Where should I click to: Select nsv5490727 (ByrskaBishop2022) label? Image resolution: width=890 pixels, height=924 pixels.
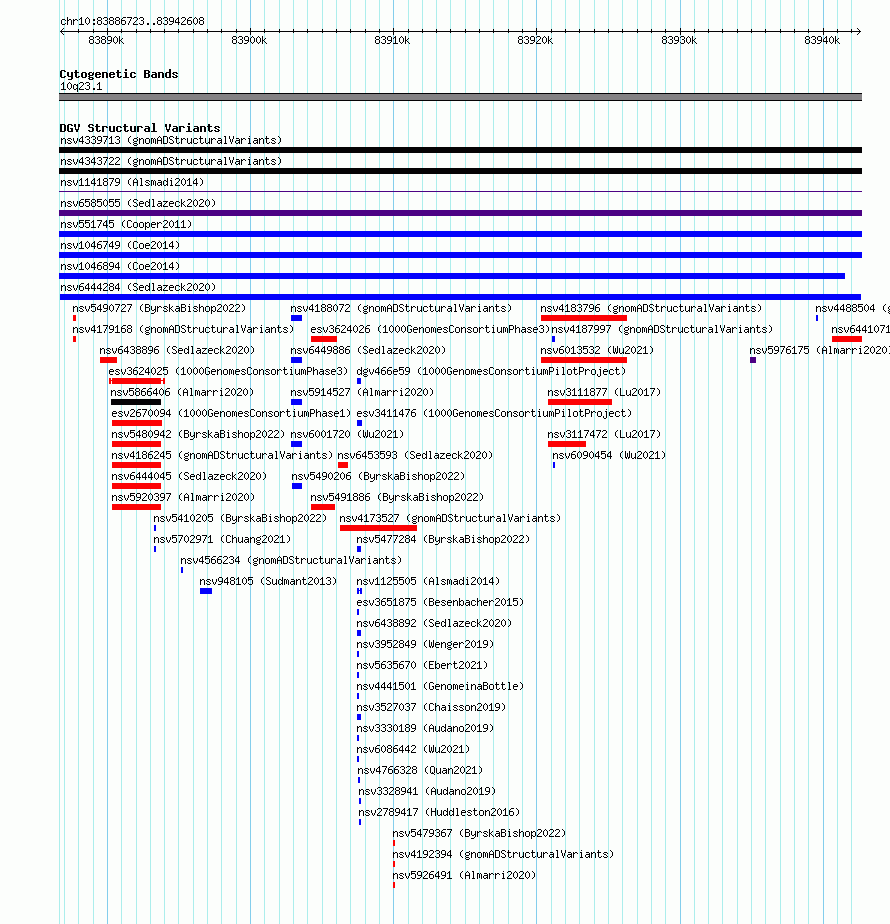click(x=159, y=308)
